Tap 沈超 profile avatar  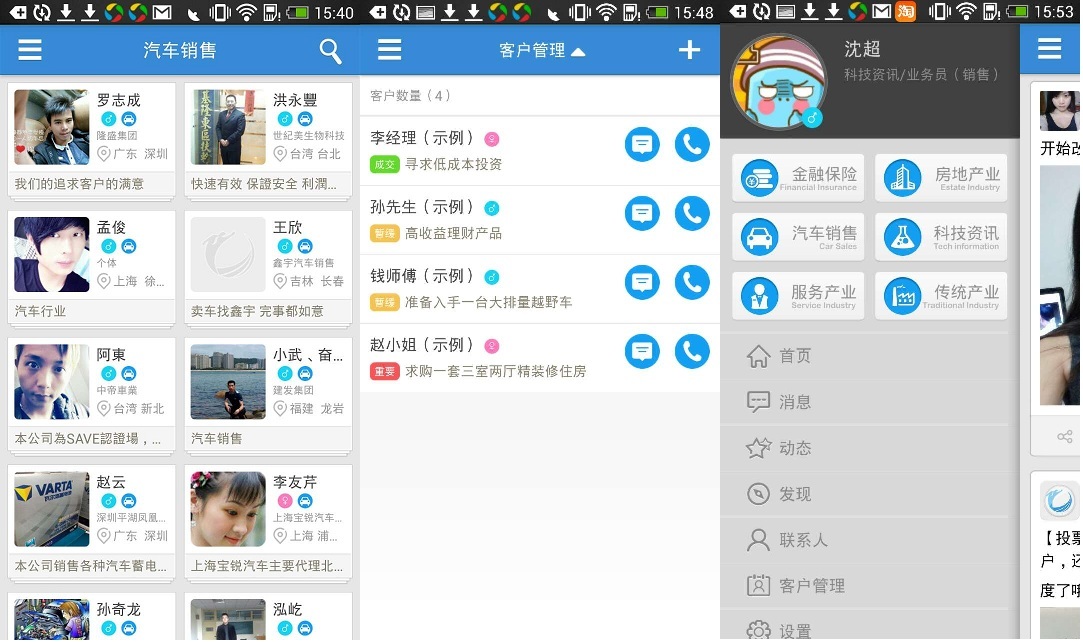pos(778,82)
